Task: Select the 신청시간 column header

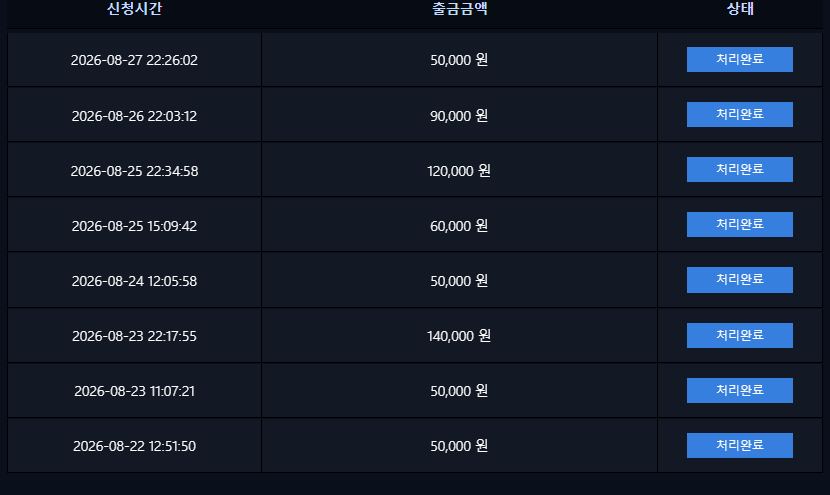Action: (134, 9)
